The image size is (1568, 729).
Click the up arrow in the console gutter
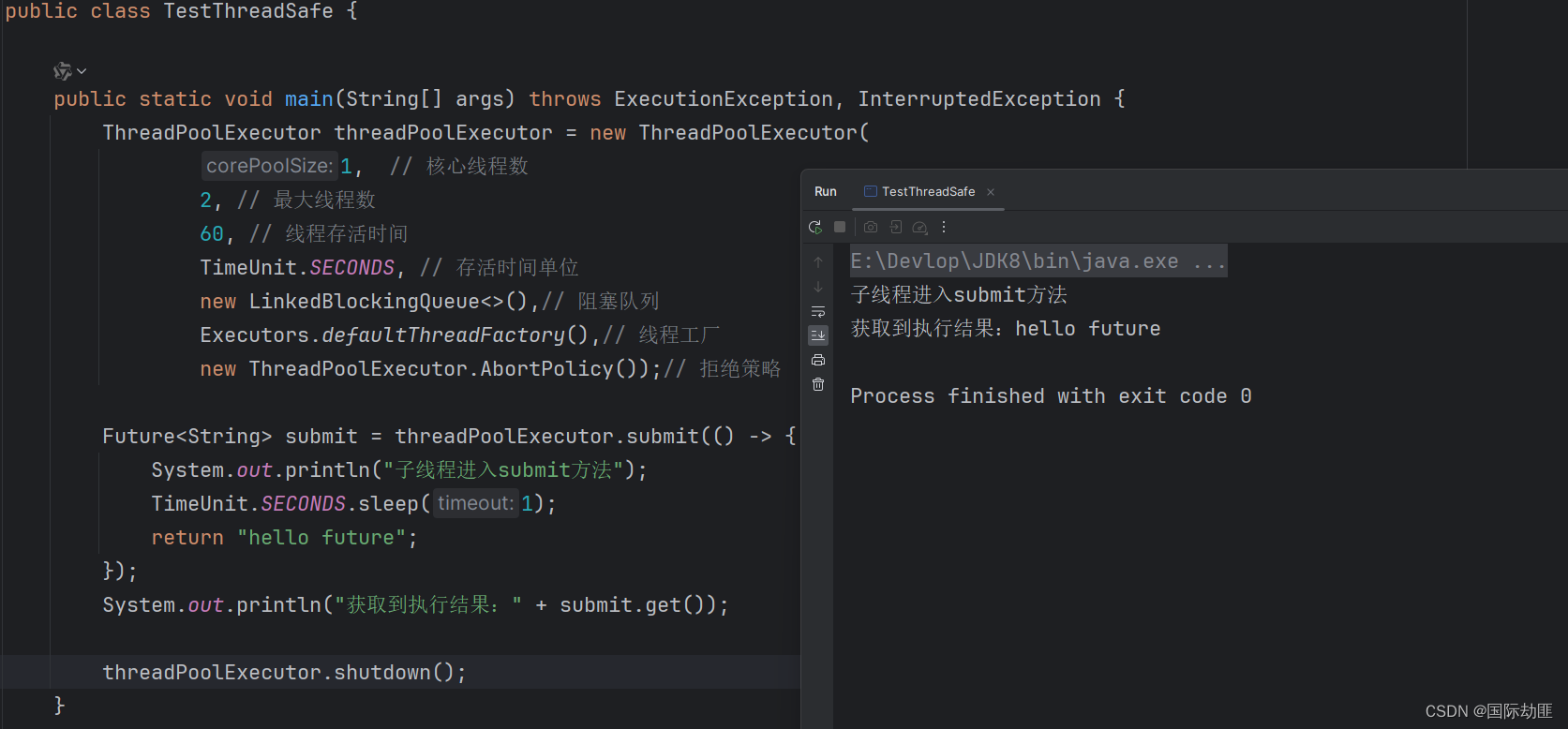coord(818,262)
